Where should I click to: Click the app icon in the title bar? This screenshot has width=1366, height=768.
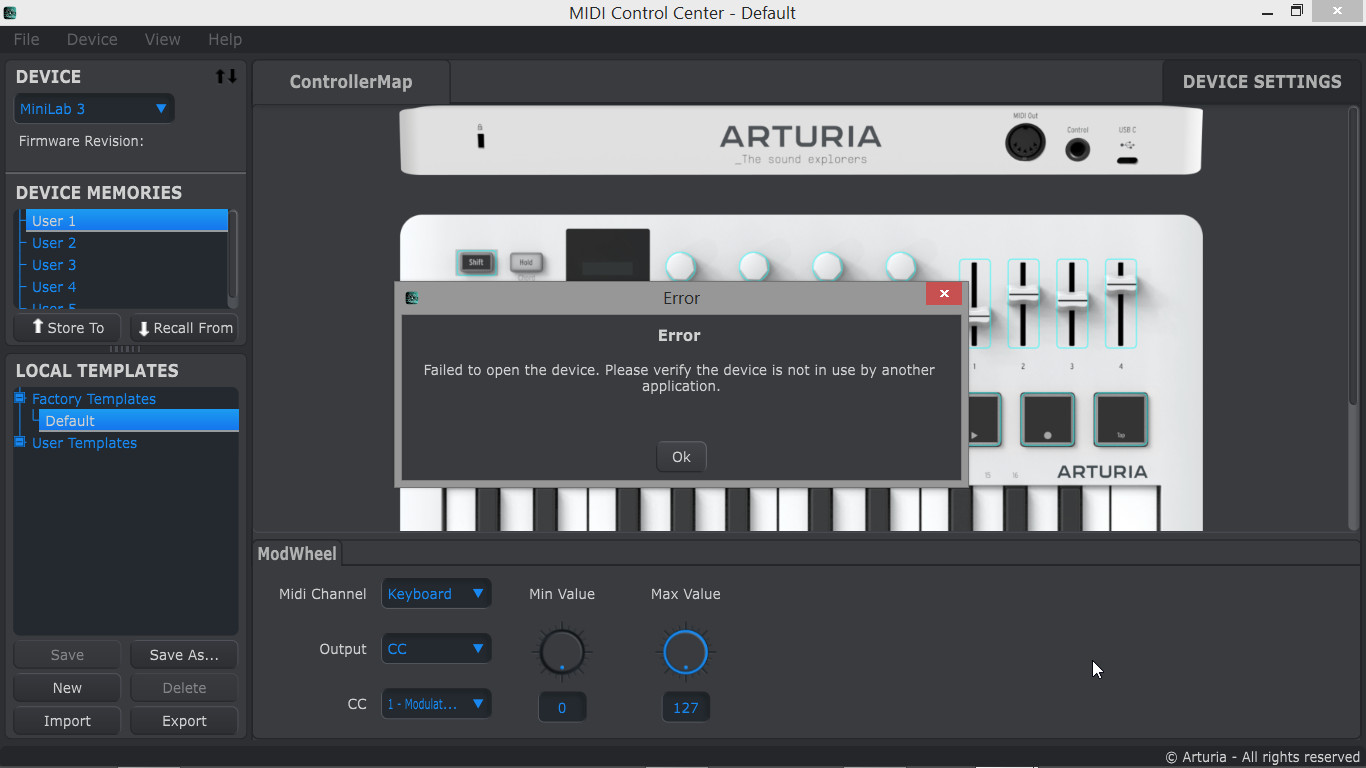(x=10, y=12)
